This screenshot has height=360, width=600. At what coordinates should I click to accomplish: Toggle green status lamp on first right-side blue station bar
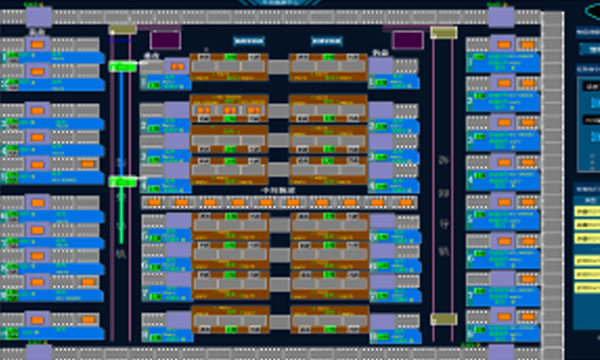[x=479, y=57]
